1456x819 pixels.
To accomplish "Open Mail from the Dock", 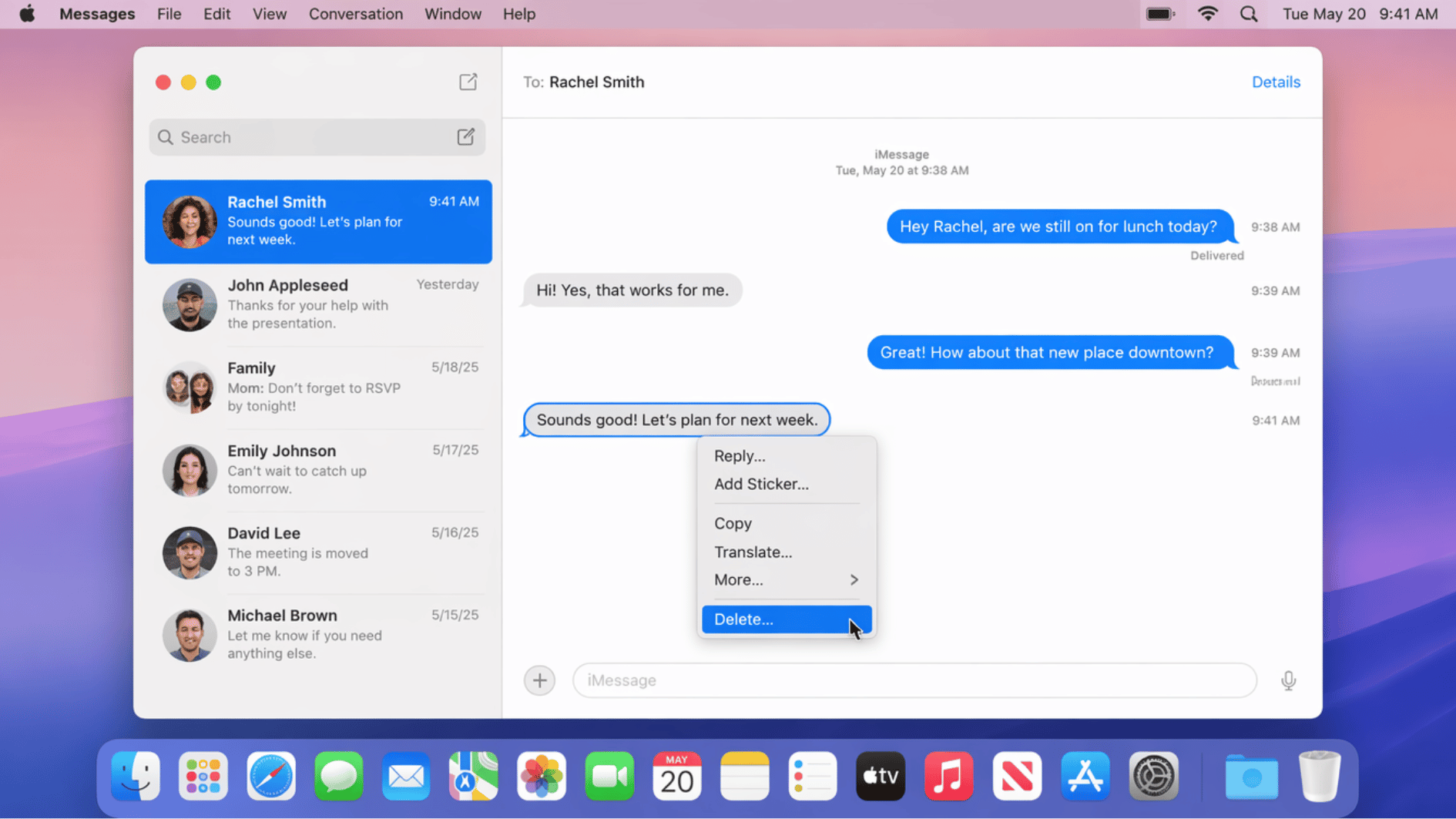I will [406, 776].
